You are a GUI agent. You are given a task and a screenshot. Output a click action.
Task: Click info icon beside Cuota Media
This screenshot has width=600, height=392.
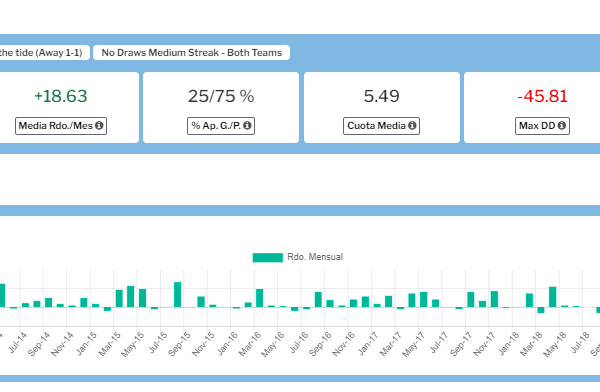[x=412, y=126]
